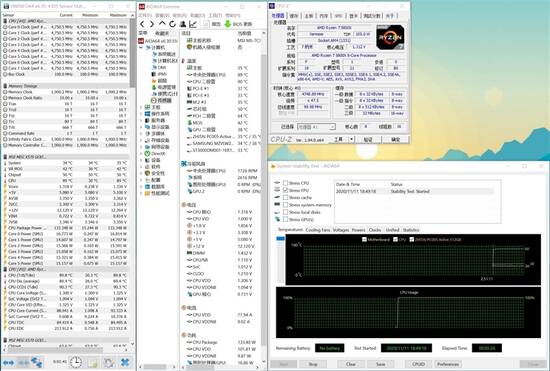Switch to the Cooling Fans tab

pos(318,230)
